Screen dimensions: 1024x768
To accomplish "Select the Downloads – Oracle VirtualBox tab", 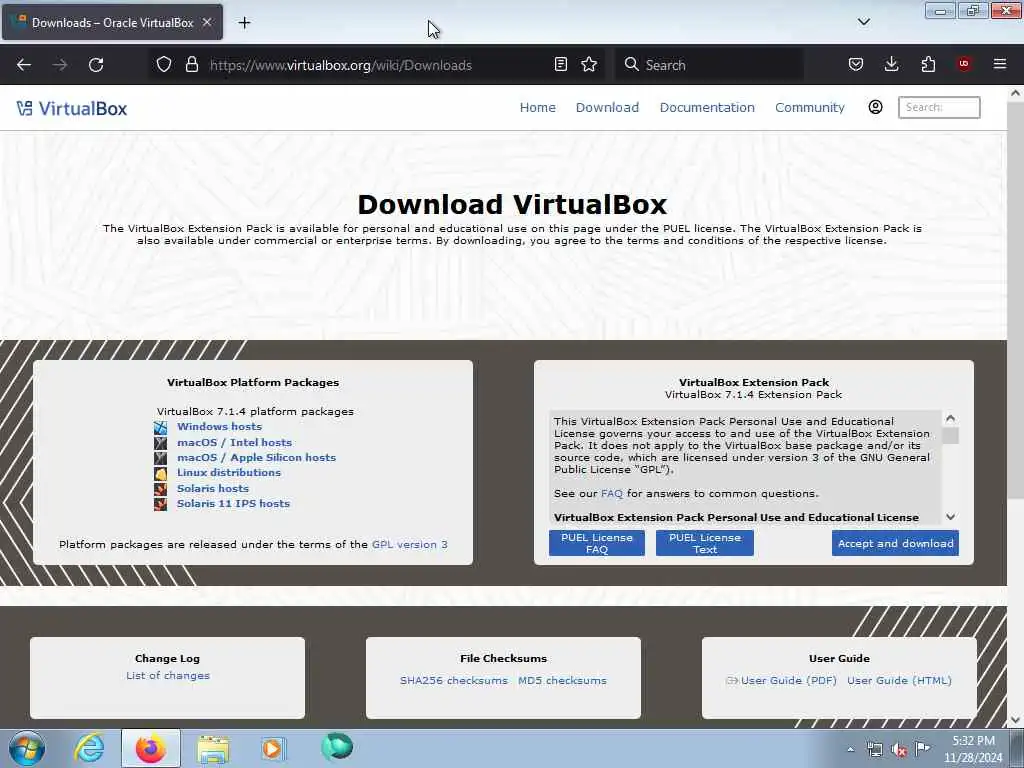I will click(112, 22).
